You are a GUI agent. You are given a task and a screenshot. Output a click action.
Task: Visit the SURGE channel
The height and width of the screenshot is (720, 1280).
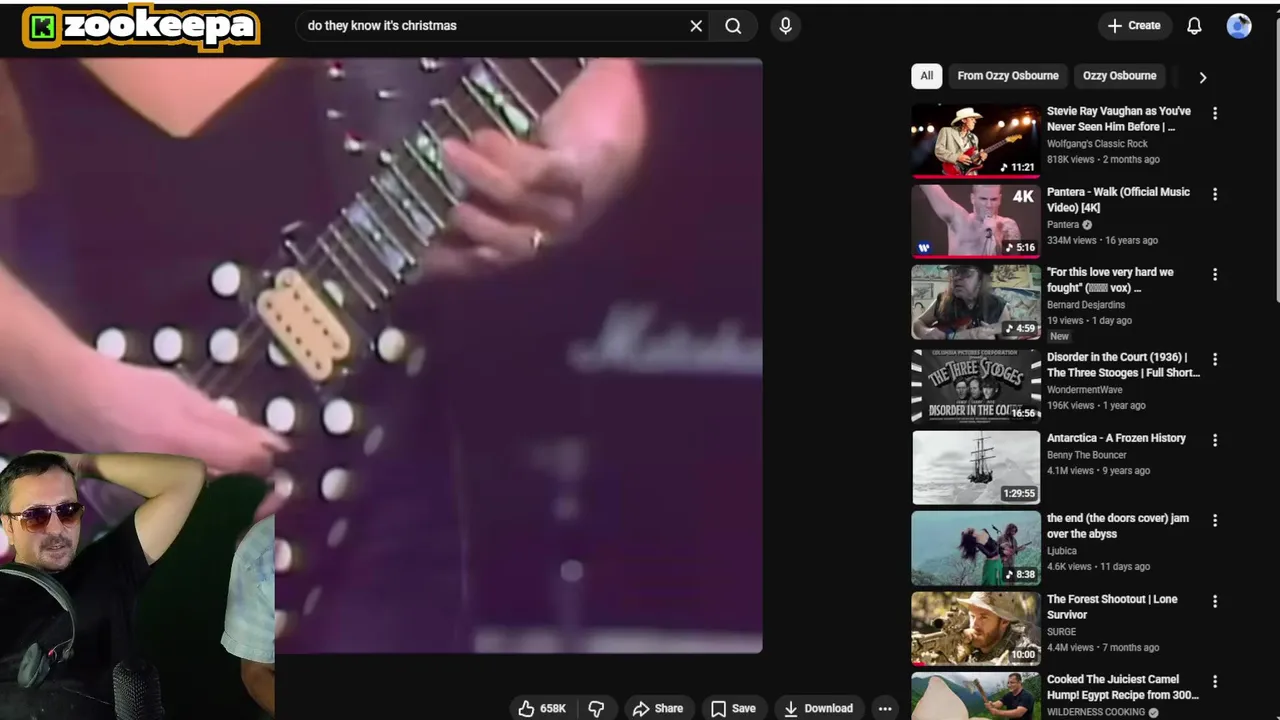pos(1062,632)
